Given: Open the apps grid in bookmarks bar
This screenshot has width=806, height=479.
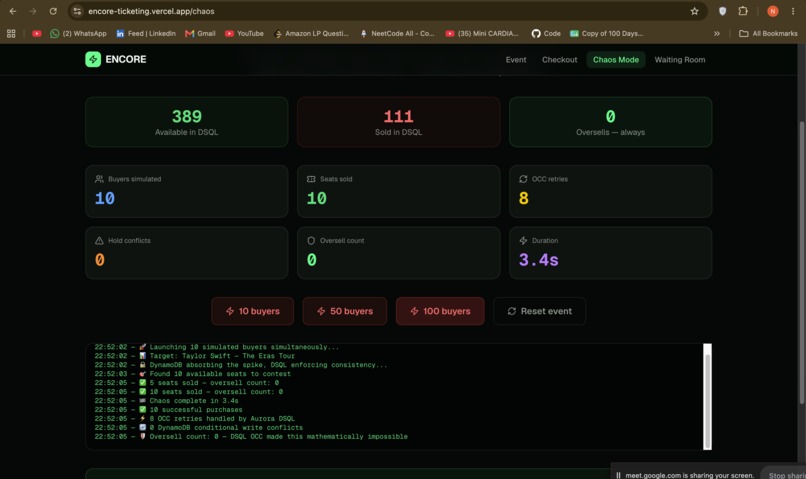Looking at the screenshot, I should pyautogui.click(x=11, y=33).
